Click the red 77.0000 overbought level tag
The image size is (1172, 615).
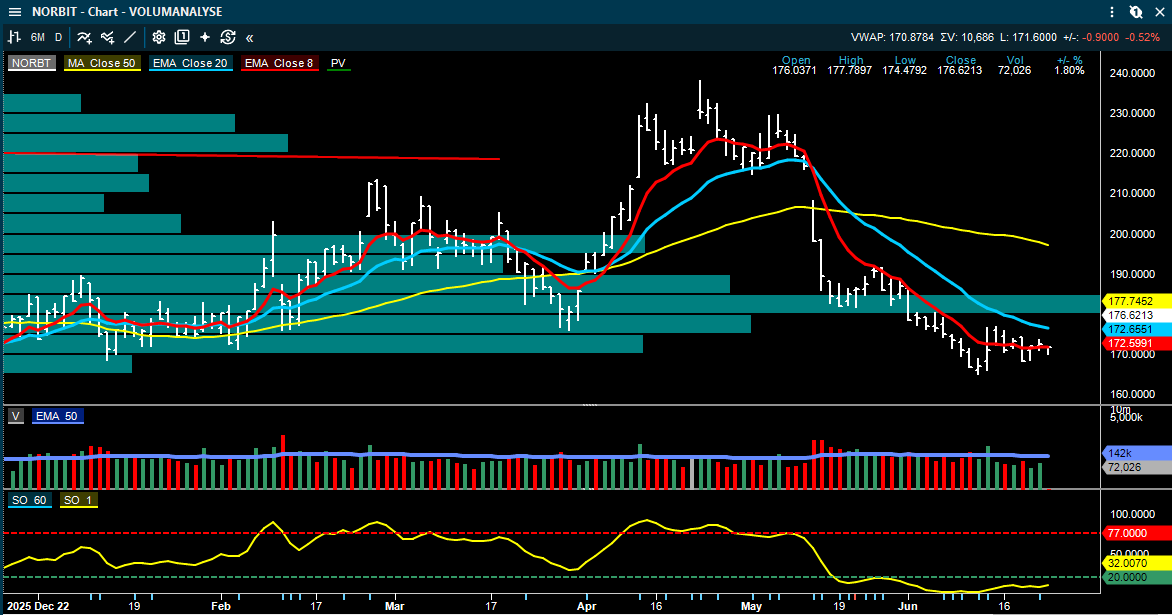pyautogui.click(x=1135, y=533)
